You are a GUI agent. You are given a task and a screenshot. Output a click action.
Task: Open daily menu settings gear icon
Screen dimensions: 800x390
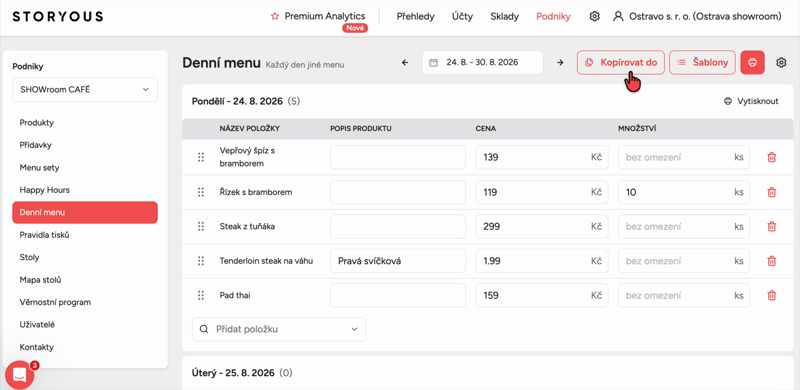click(x=781, y=63)
